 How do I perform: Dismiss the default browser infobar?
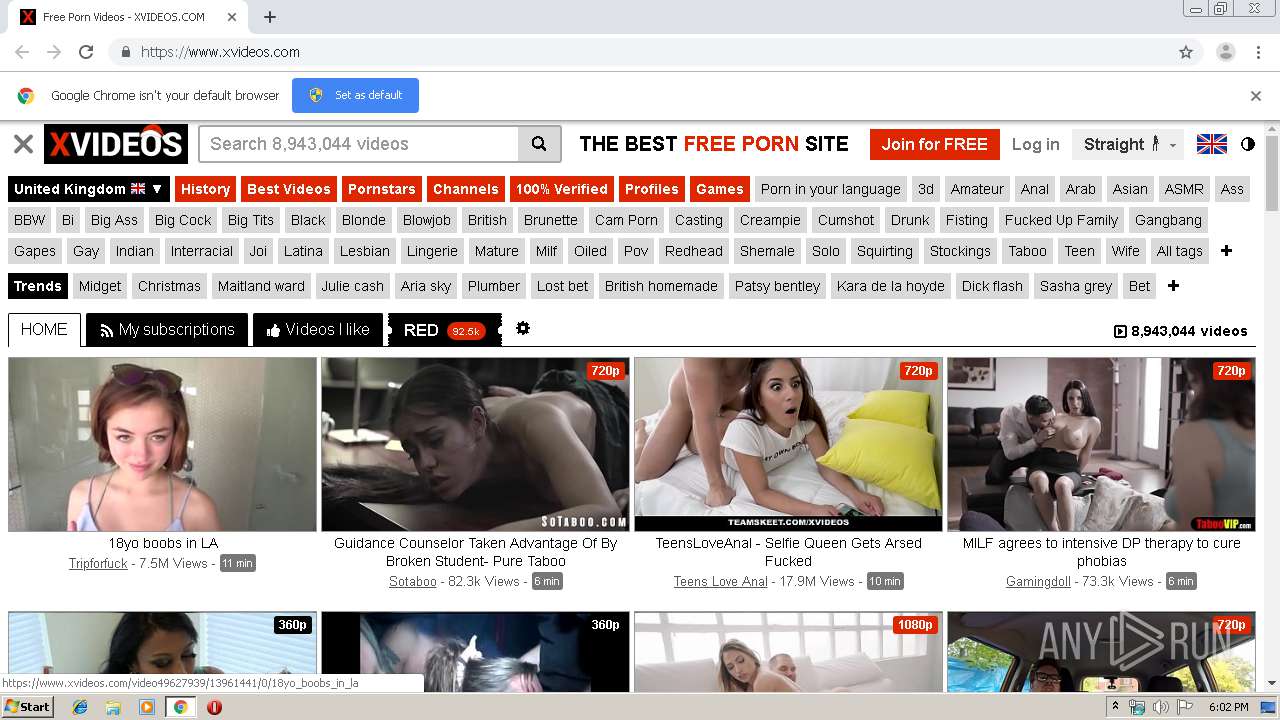coord(1255,96)
